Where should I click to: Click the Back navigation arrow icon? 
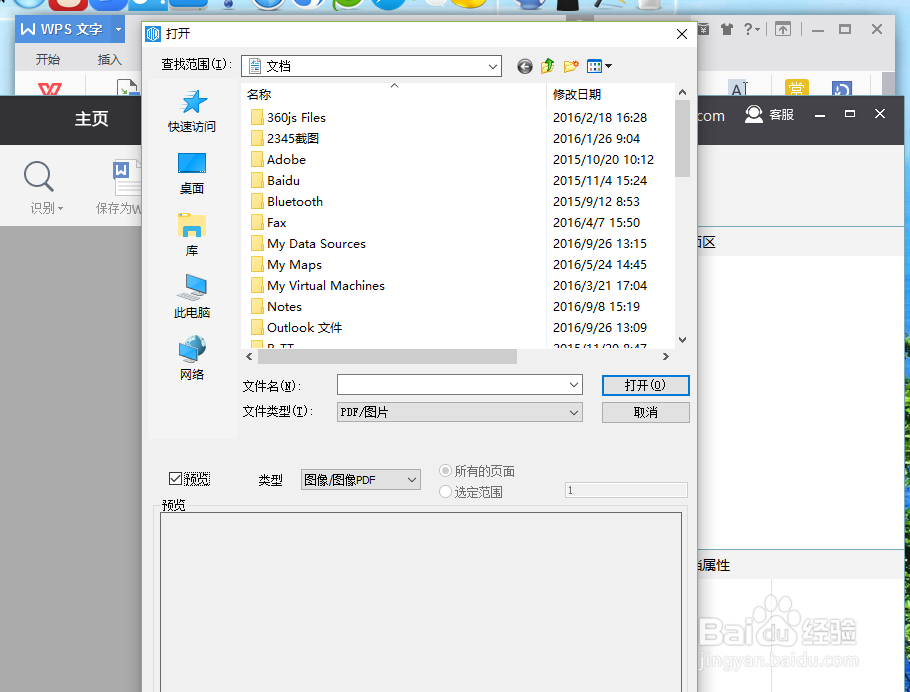[x=524, y=66]
